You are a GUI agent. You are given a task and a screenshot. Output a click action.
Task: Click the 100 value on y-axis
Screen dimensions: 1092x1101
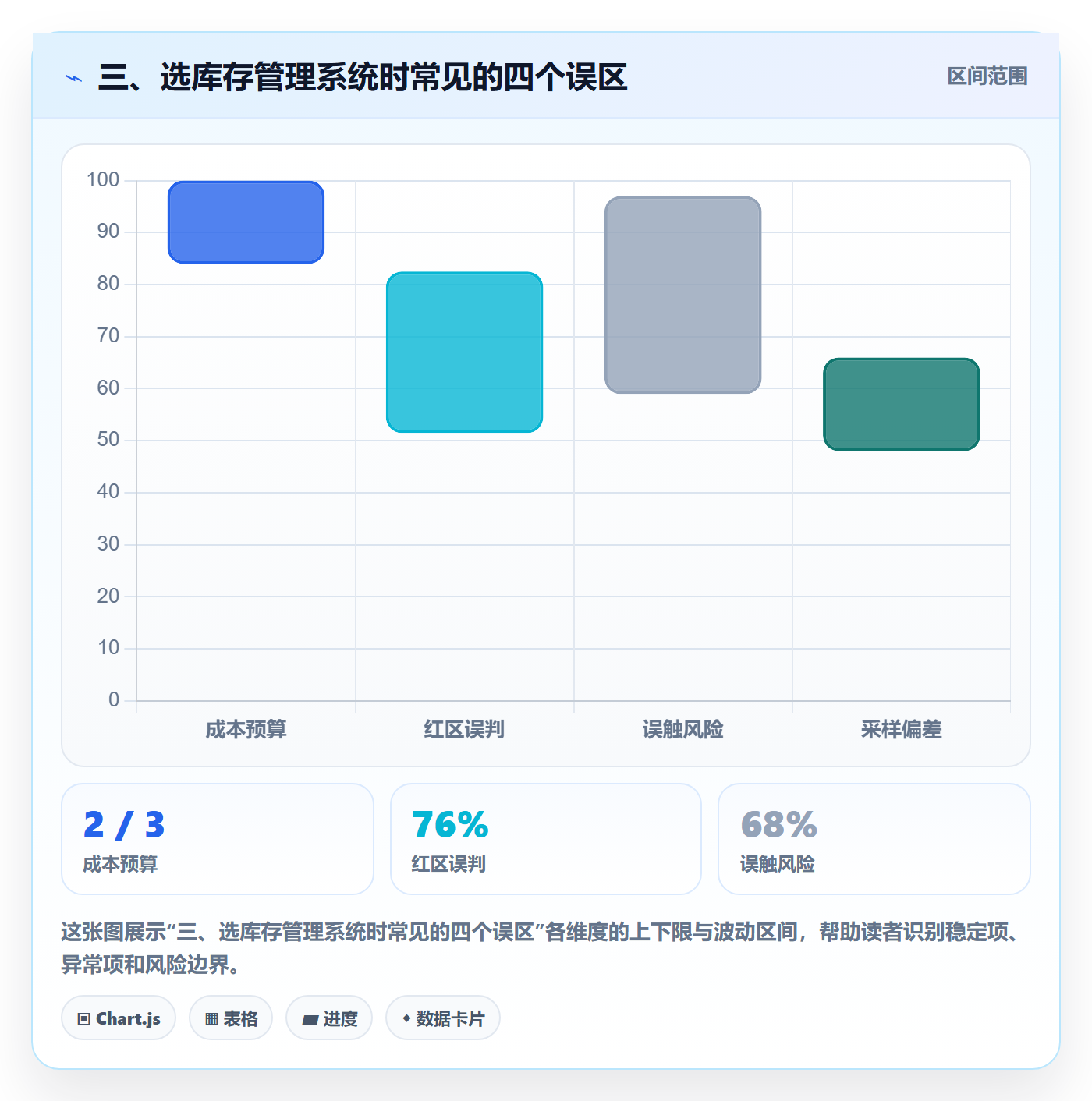[x=103, y=180]
